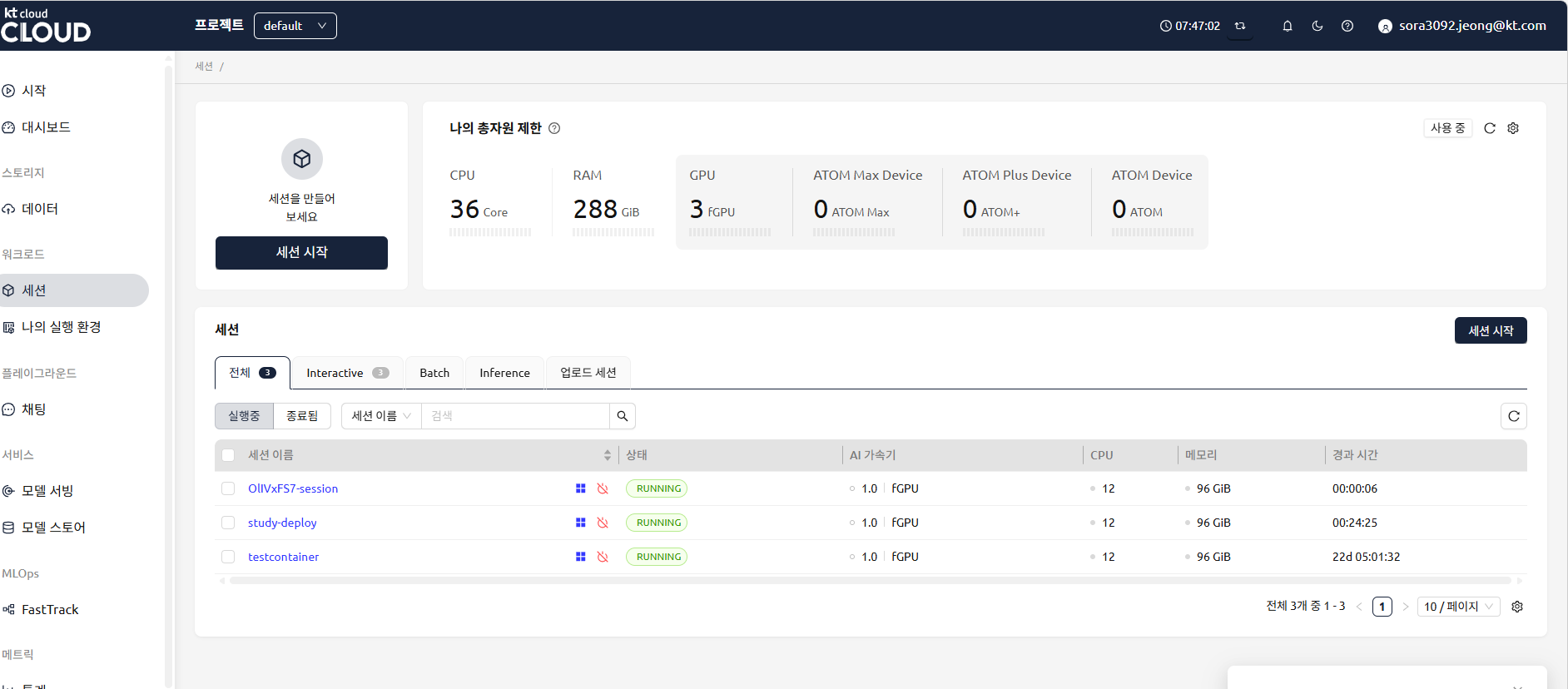1568x689 pixels.
Task: Click the session search input
Action: [x=515, y=416]
